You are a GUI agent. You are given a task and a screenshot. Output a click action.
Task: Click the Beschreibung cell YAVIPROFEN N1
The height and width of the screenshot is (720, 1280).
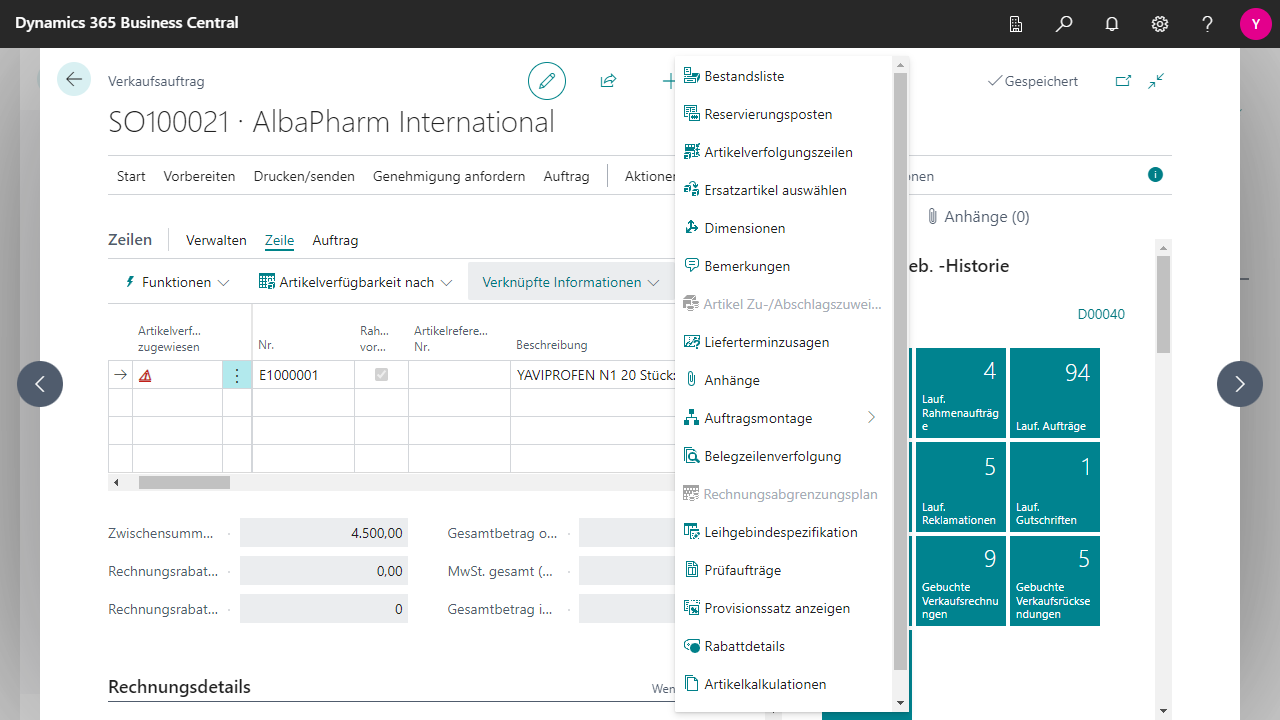point(593,376)
